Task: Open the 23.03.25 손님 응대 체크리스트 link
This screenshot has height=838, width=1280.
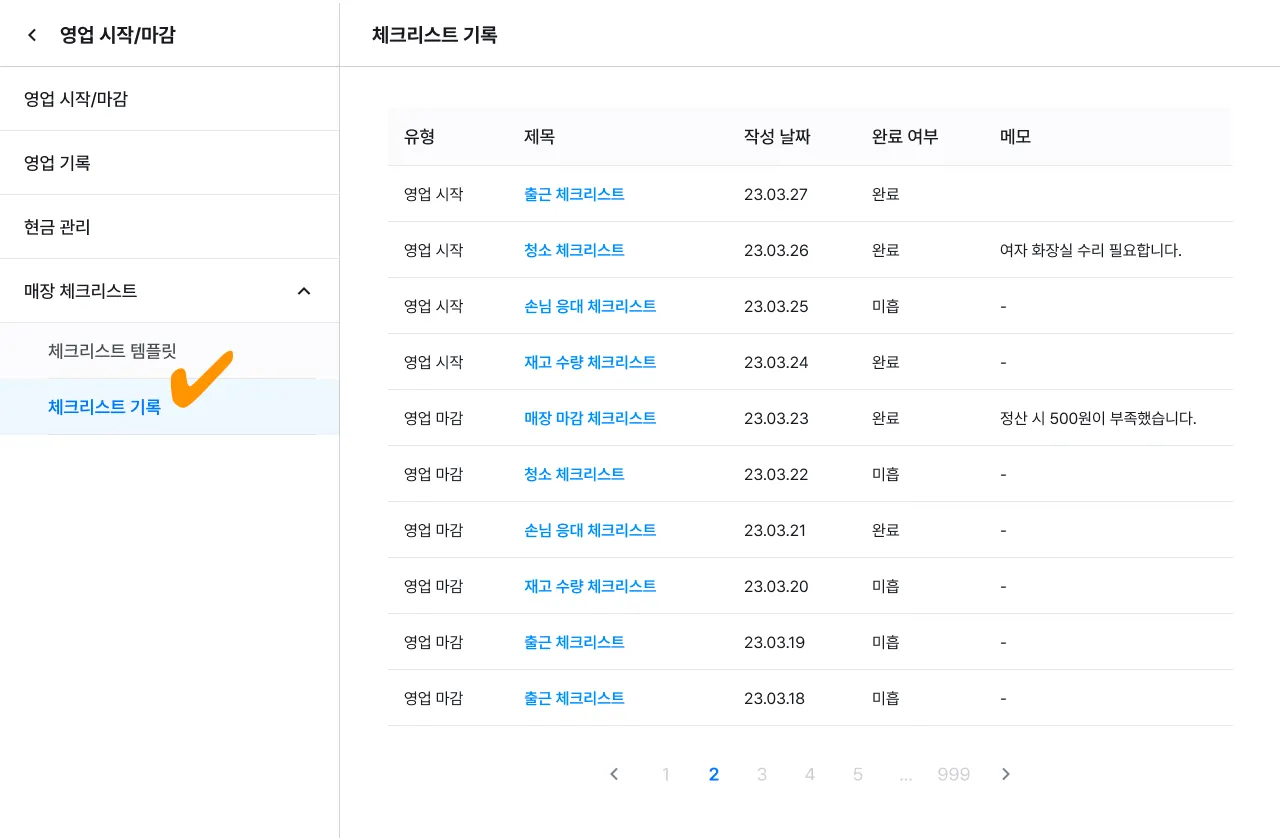Action: (x=590, y=306)
